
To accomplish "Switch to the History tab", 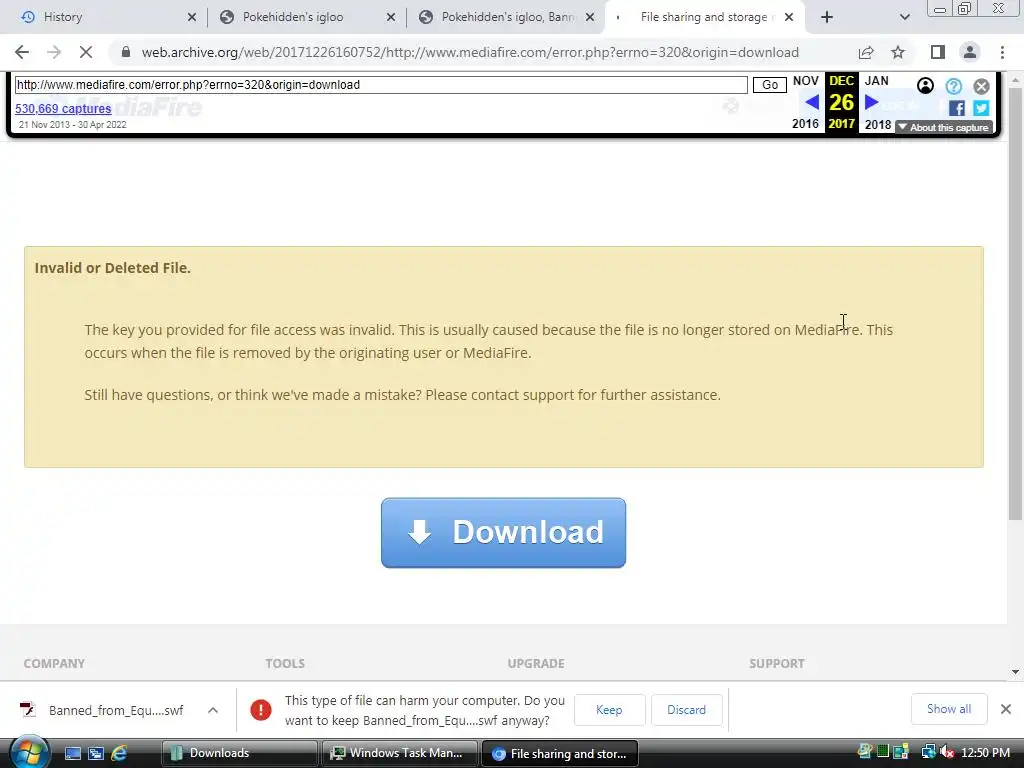I will (107, 17).
